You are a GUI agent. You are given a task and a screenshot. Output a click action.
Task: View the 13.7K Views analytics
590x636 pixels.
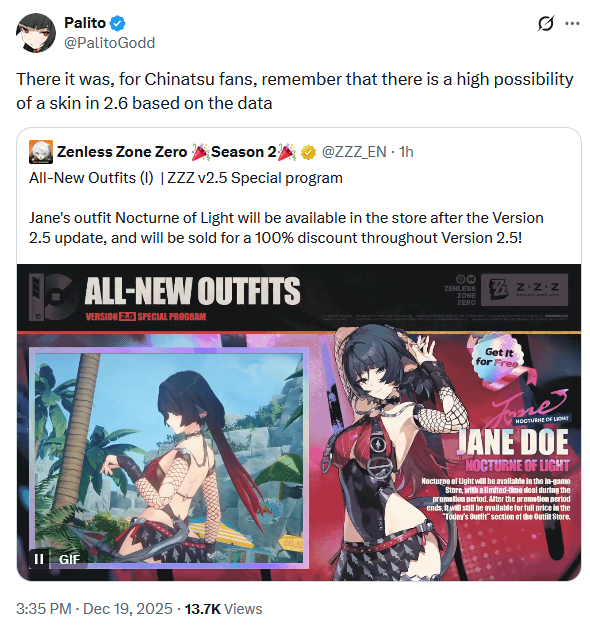(x=223, y=609)
